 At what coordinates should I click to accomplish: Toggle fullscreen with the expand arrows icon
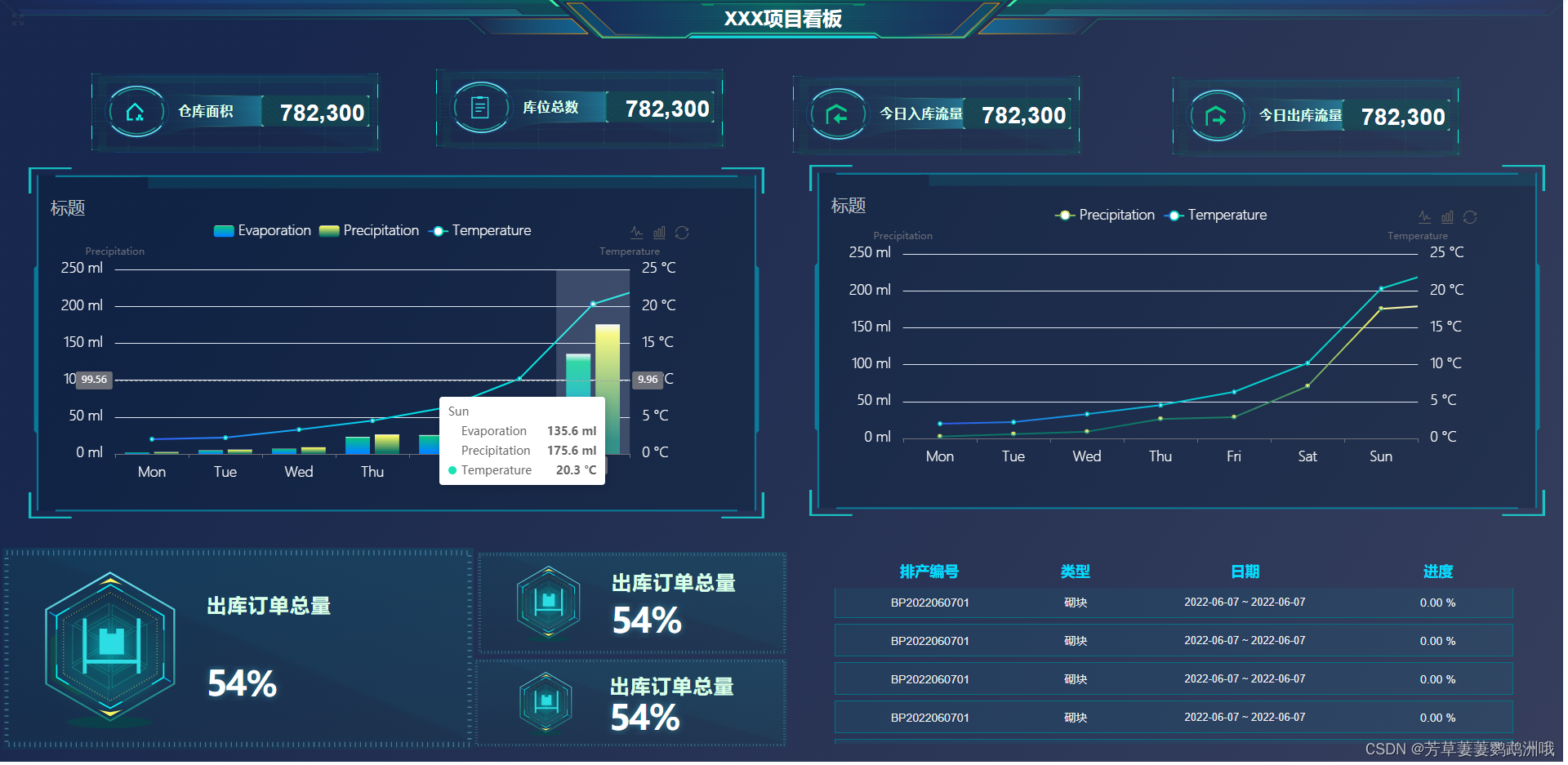[18, 20]
